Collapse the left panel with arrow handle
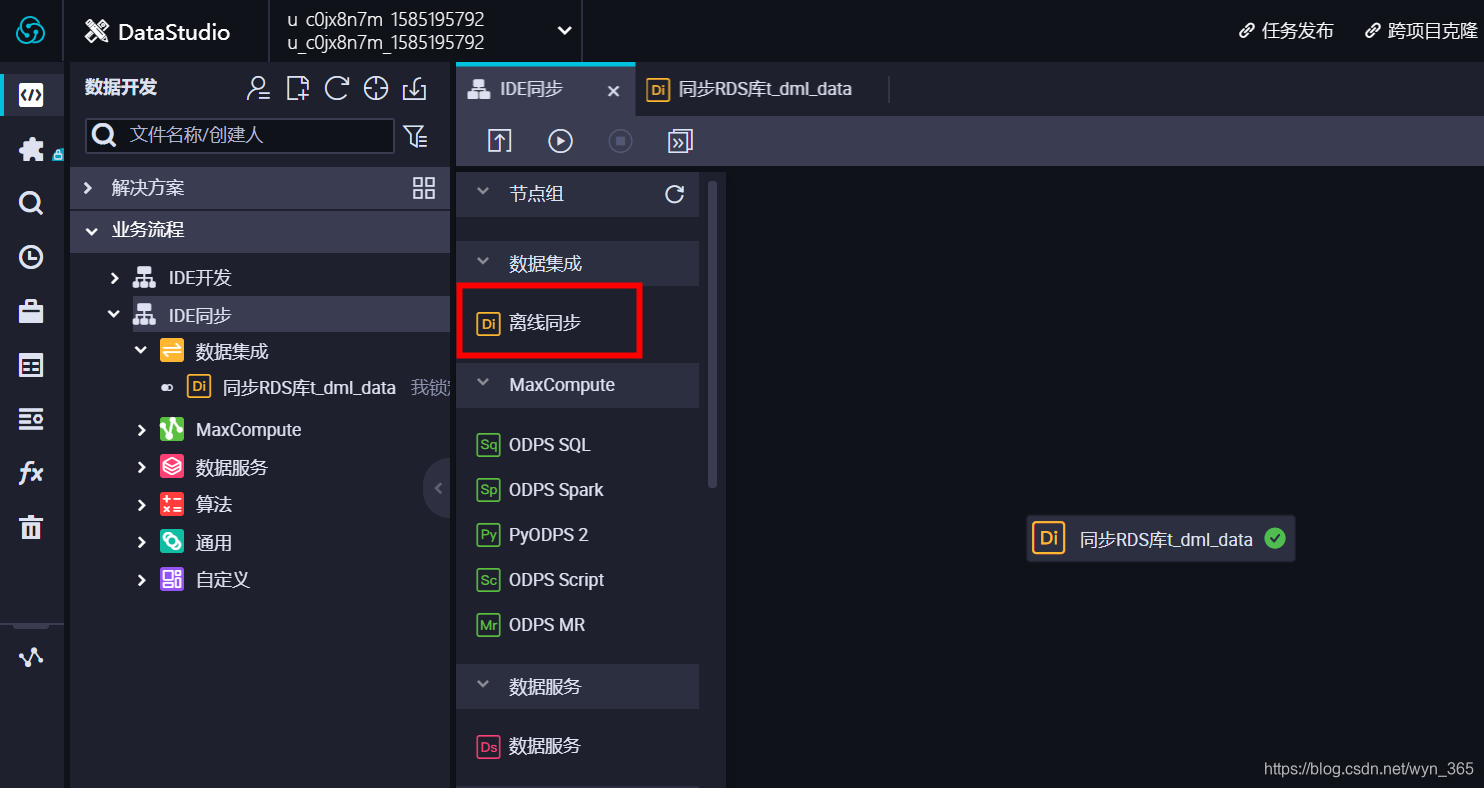The width and height of the screenshot is (1484, 788). 438,488
